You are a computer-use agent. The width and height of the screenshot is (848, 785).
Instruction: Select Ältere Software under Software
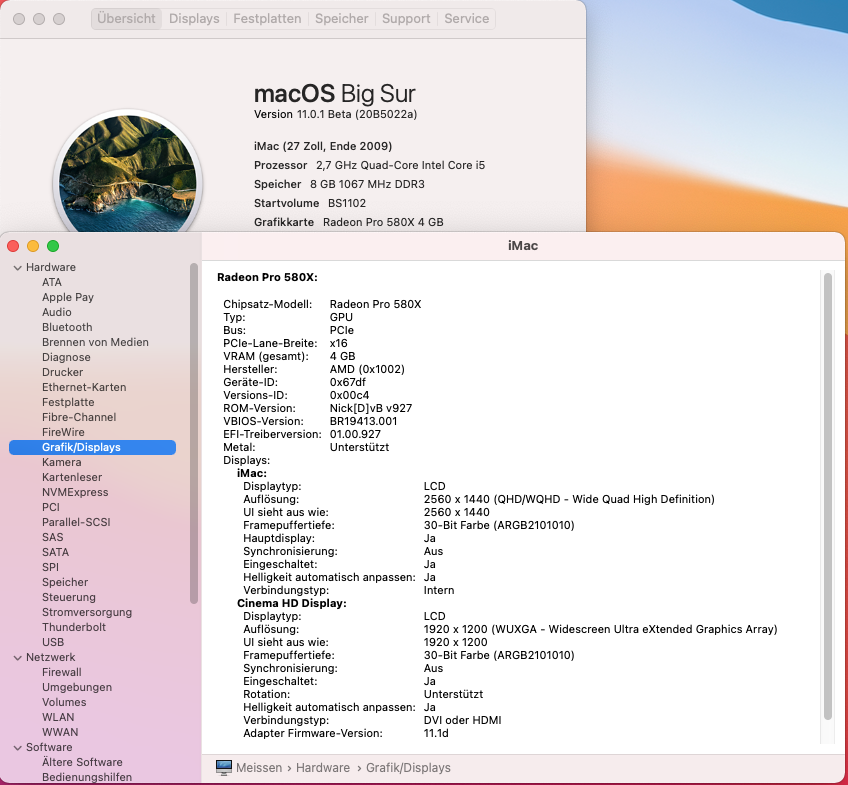point(82,762)
